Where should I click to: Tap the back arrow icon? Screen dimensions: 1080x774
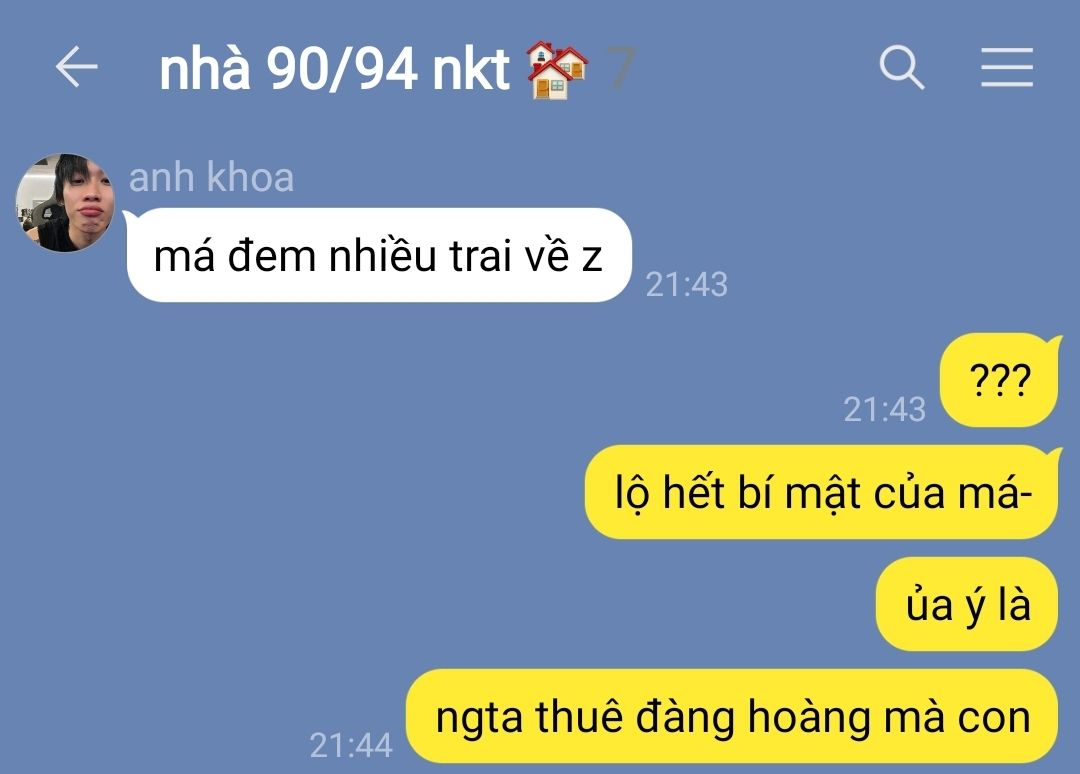pyautogui.click(x=76, y=67)
